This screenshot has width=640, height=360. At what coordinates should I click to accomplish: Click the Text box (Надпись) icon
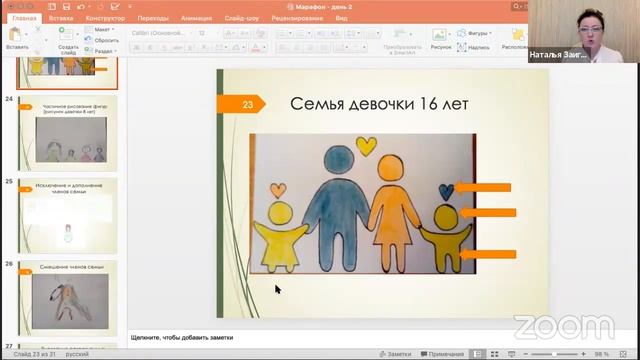click(462, 47)
